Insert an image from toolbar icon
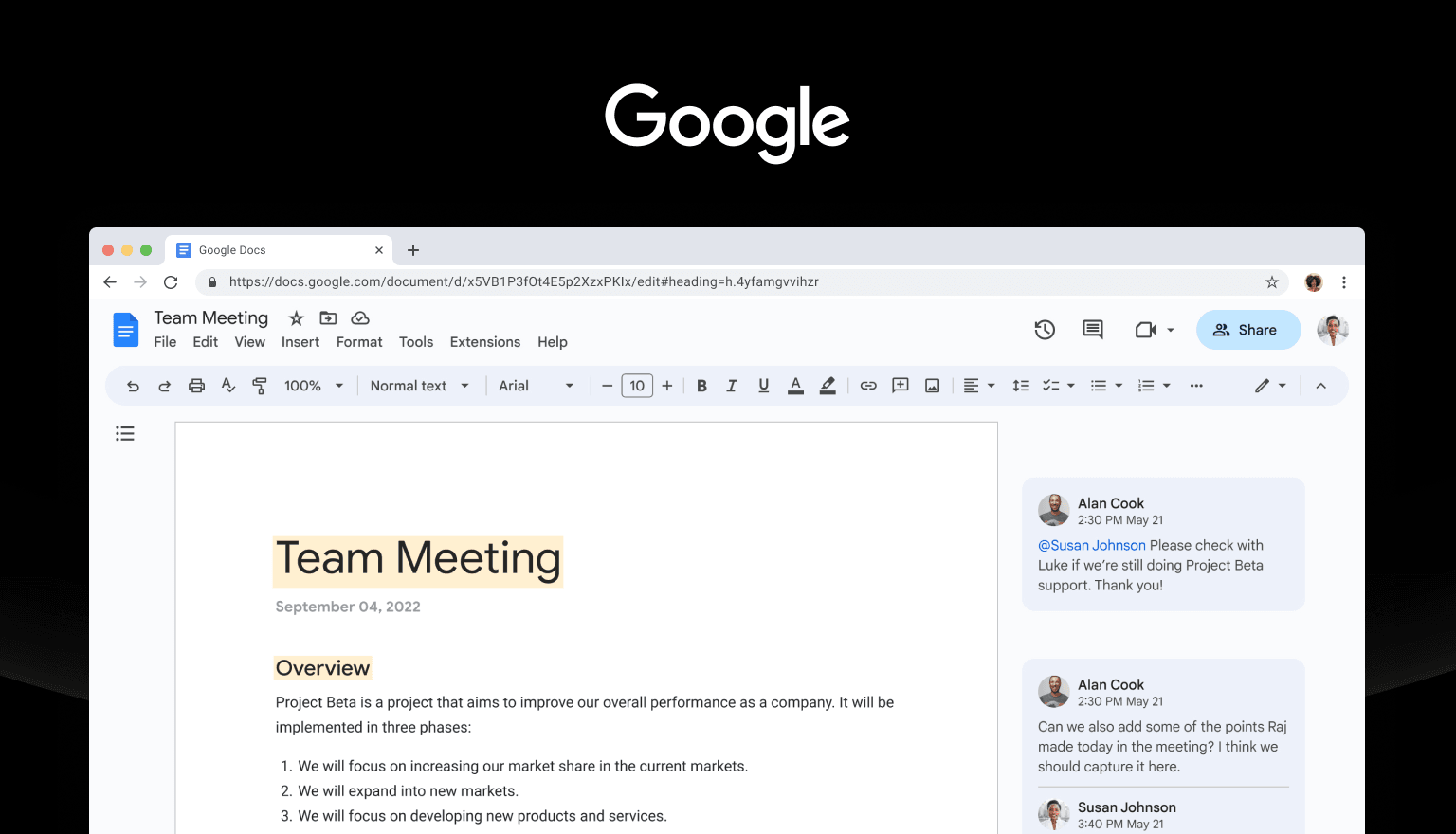This screenshot has width=1456, height=834. tap(933, 386)
